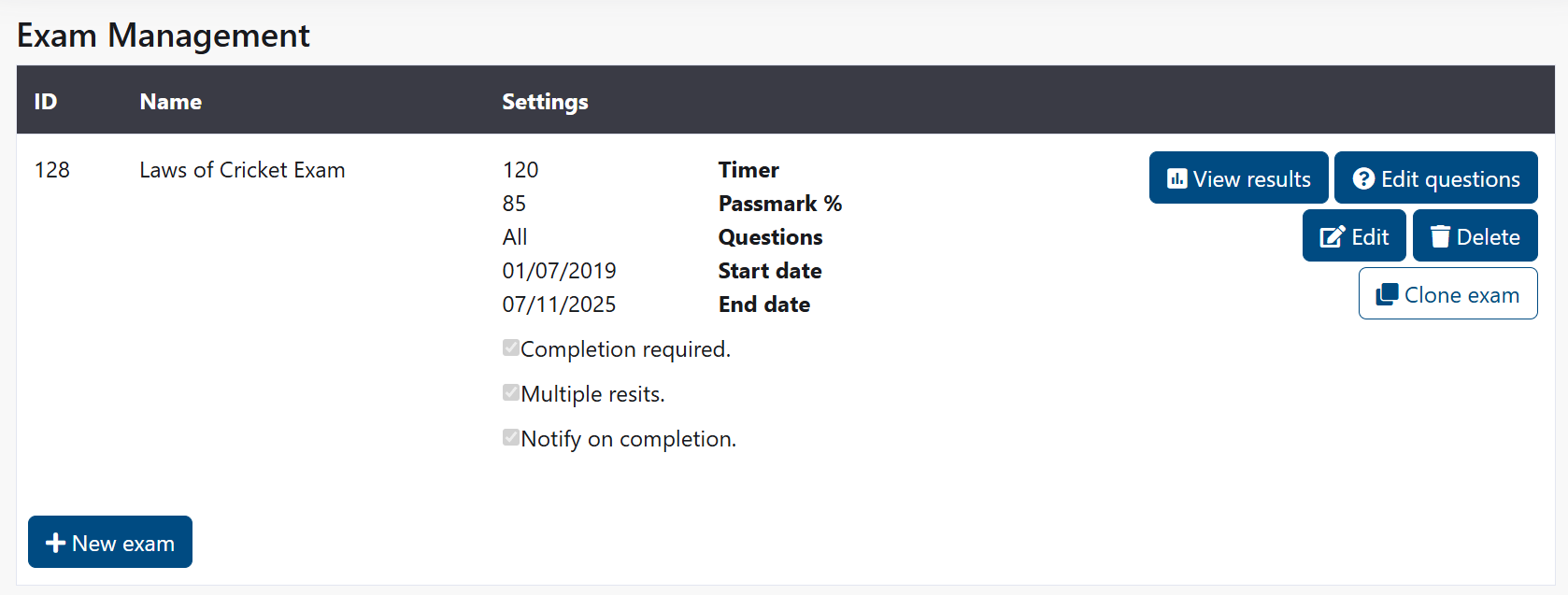The width and height of the screenshot is (1568, 595).
Task: Click the copy icon on Clone exam
Action: pos(1387,293)
